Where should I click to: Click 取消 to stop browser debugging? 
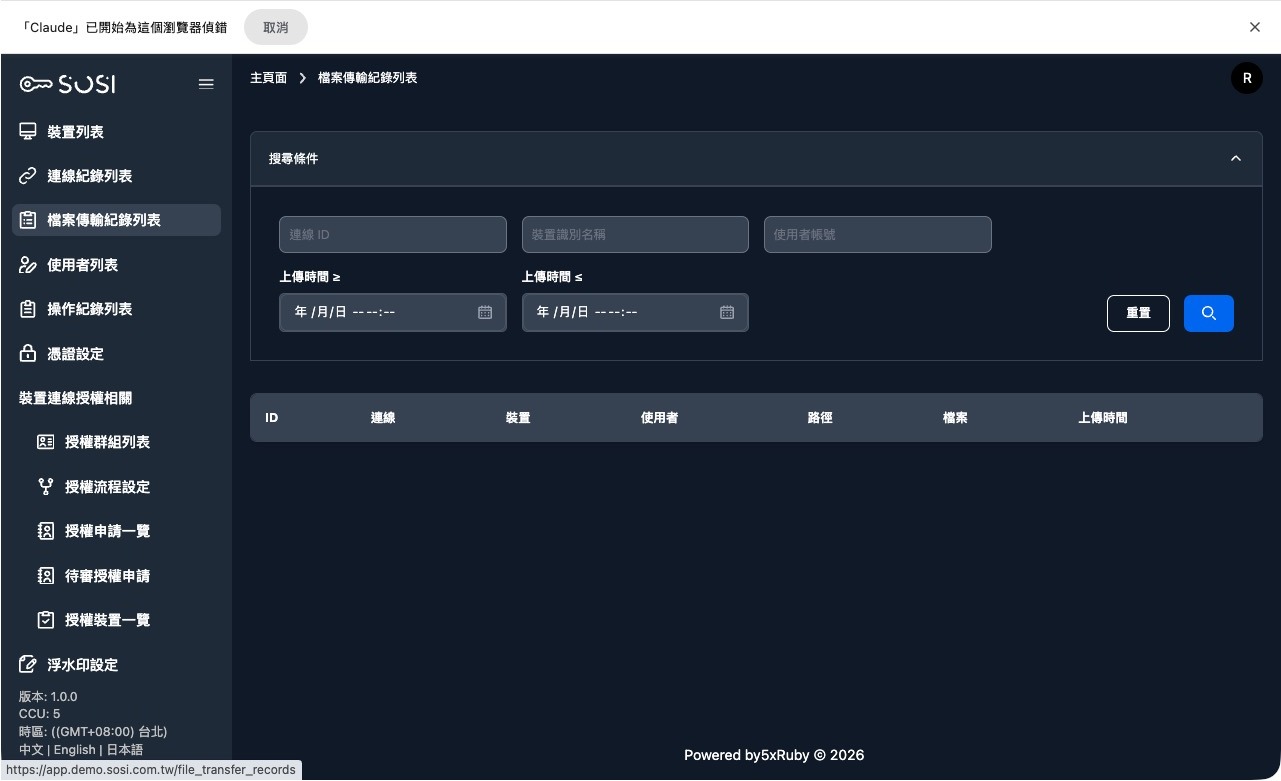(x=275, y=27)
